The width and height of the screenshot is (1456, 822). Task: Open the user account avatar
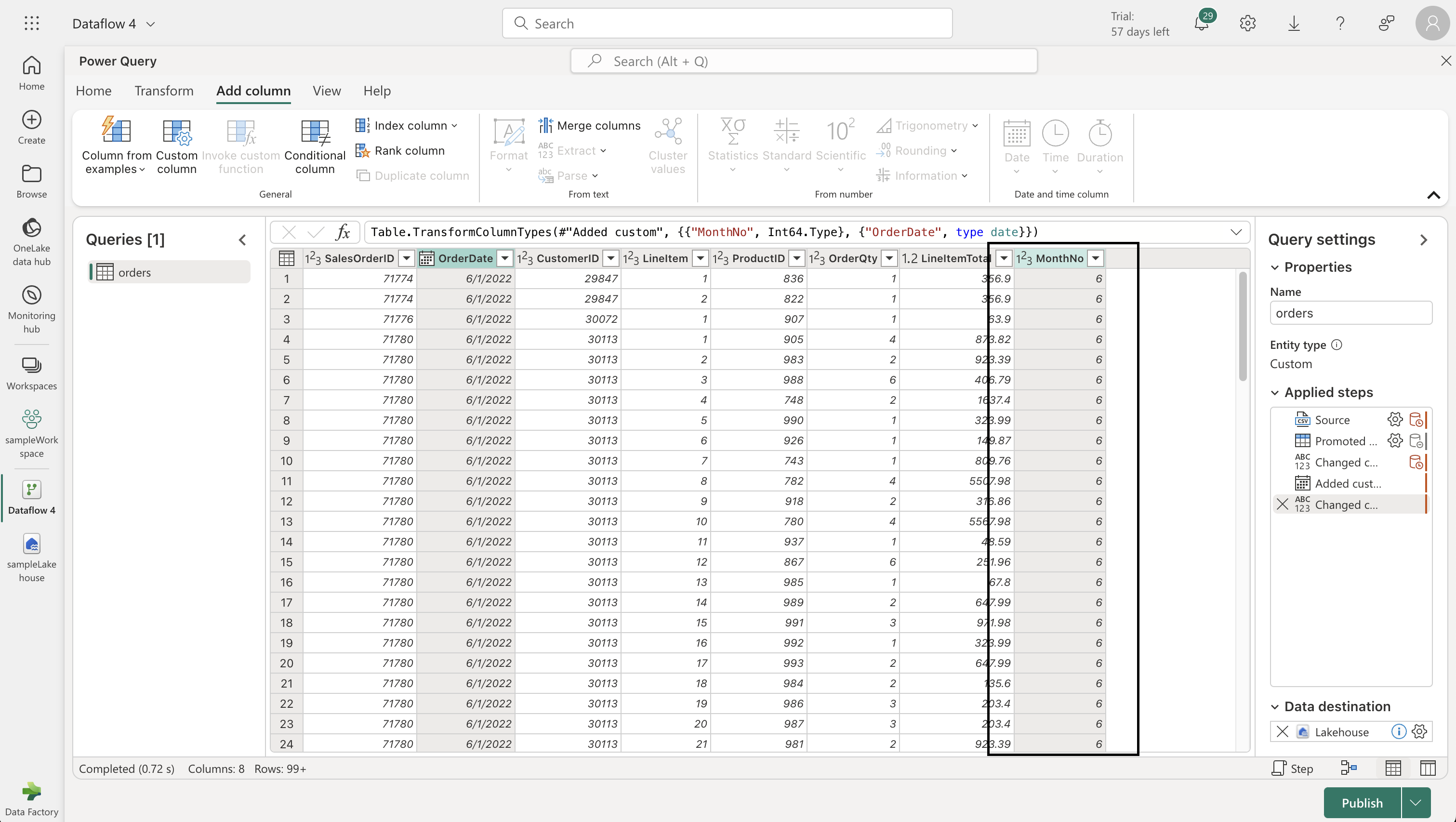pyautogui.click(x=1432, y=23)
